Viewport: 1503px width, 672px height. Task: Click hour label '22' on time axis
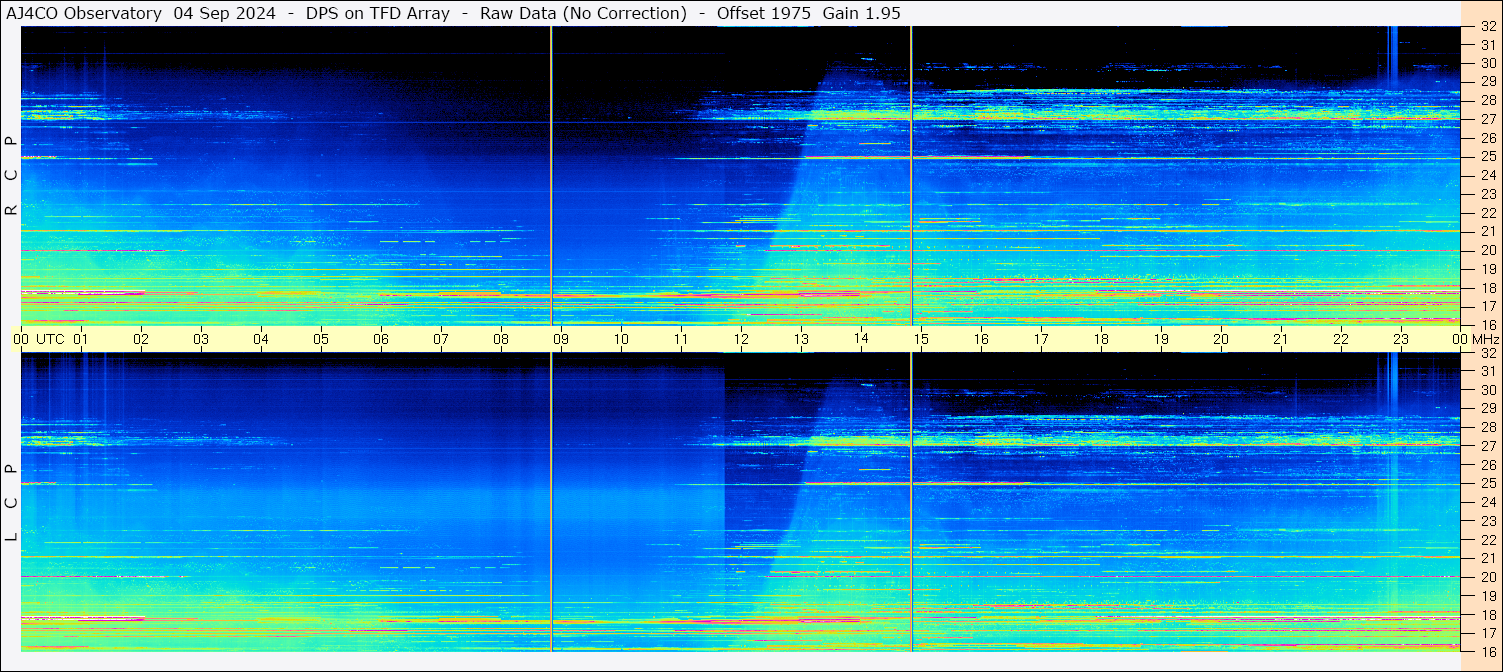(x=1341, y=339)
